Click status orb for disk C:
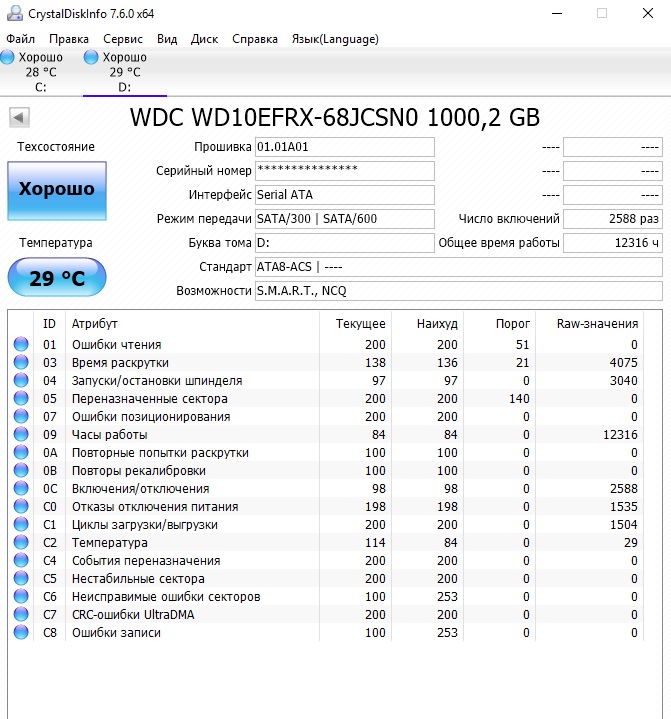 click(x=7, y=57)
